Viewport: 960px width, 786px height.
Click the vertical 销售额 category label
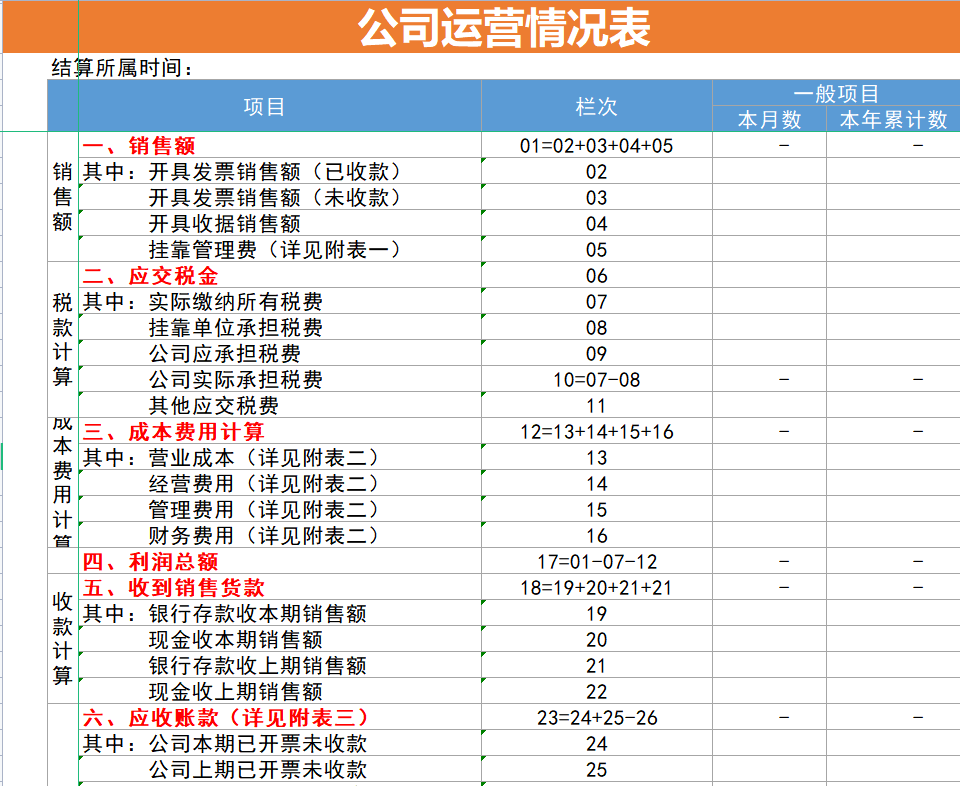[62, 197]
